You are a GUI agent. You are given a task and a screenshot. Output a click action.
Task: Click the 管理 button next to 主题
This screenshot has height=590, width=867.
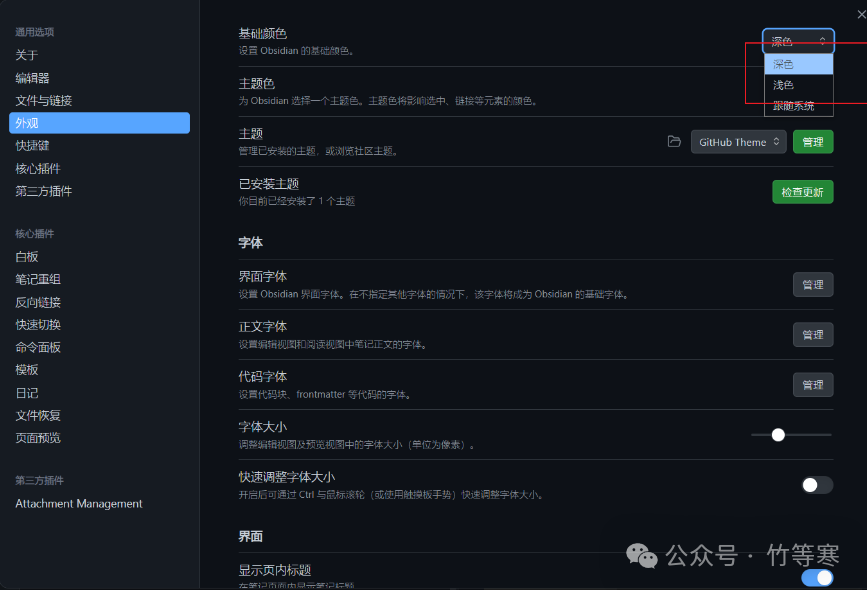[x=812, y=141]
